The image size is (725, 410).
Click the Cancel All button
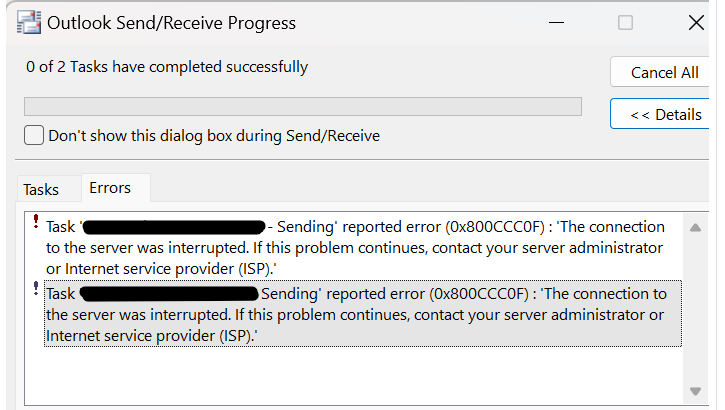[661, 72]
